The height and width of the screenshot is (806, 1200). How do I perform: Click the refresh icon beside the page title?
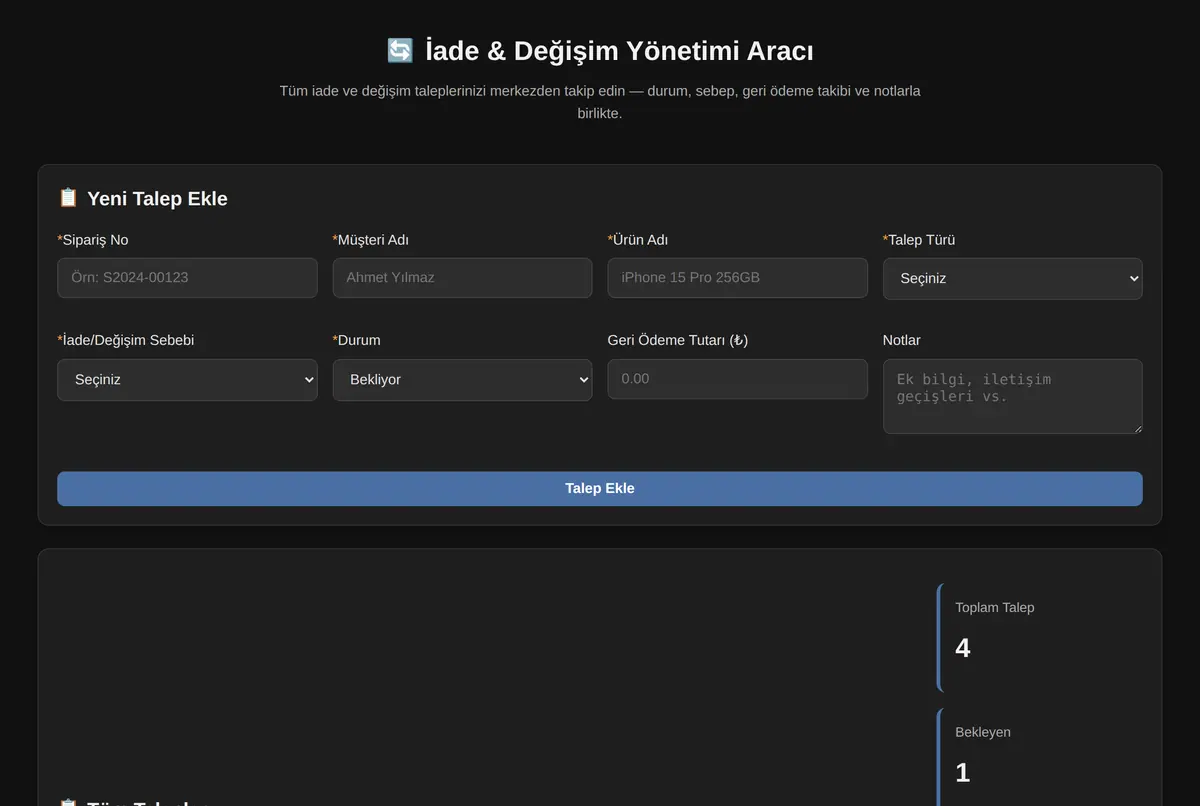click(400, 50)
